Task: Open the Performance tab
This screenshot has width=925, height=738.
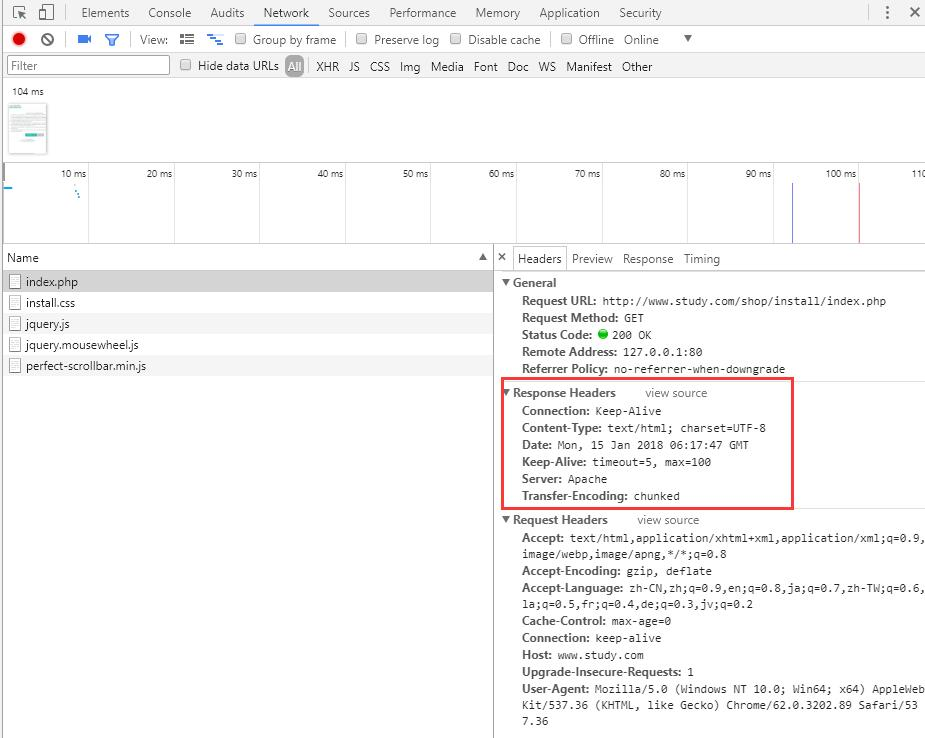Action: [x=422, y=12]
